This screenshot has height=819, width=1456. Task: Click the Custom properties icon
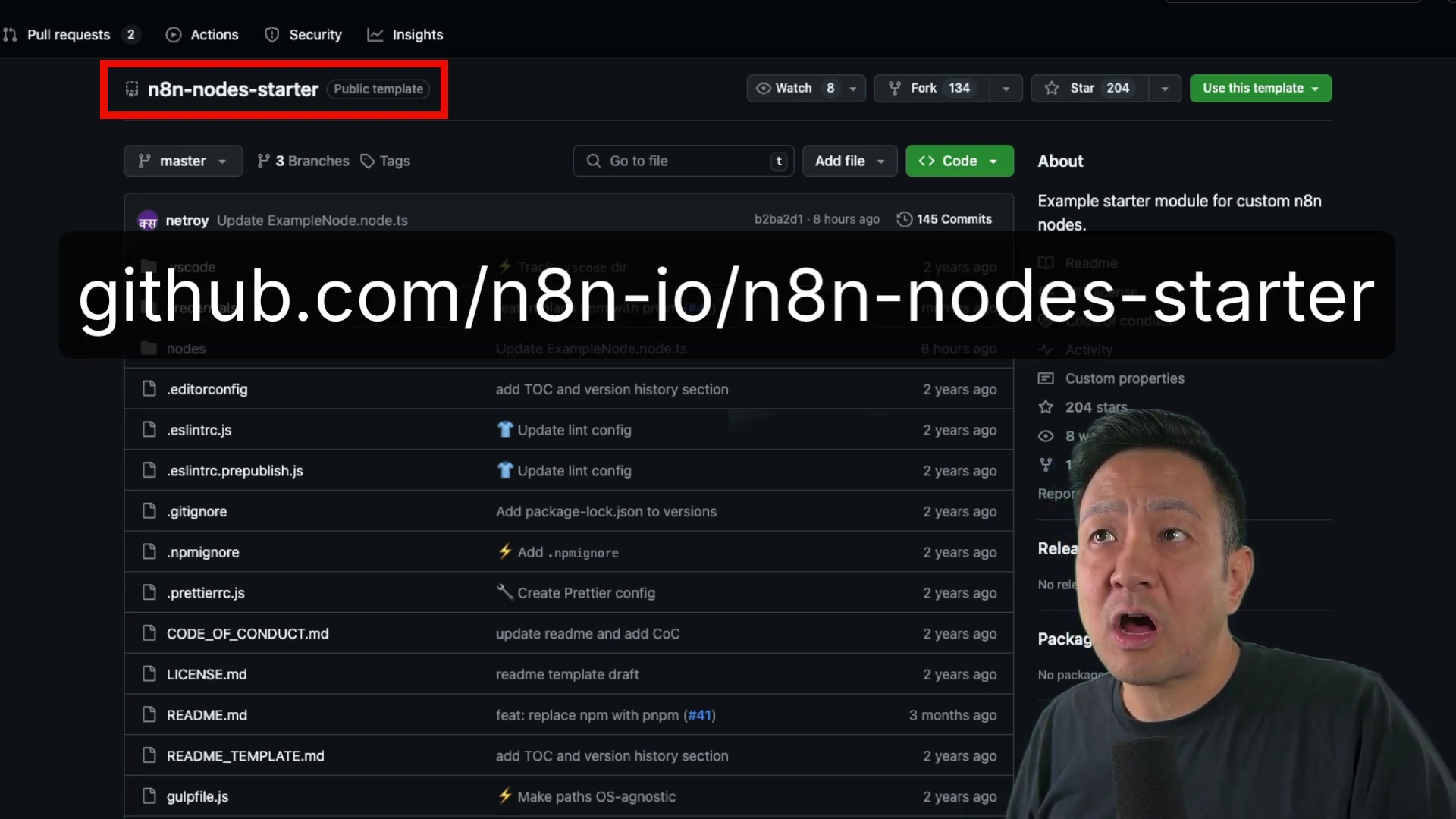tap(1046, 378)
